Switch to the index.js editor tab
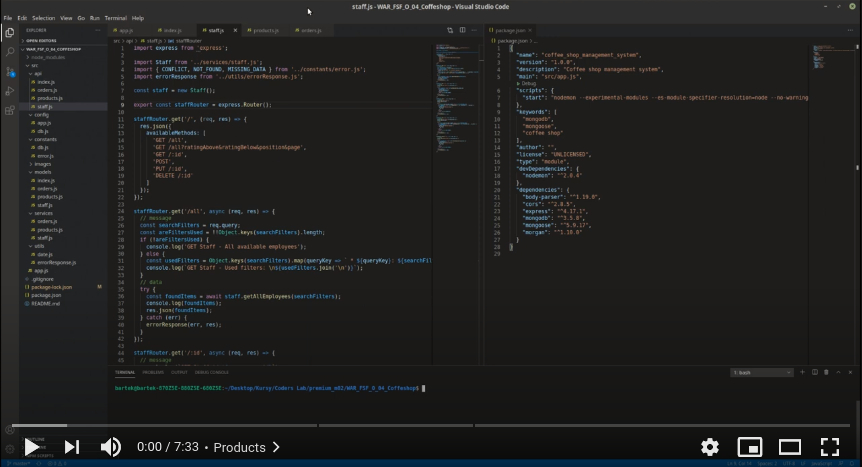Viewport: 862px width, 467px height. [174, 30]
